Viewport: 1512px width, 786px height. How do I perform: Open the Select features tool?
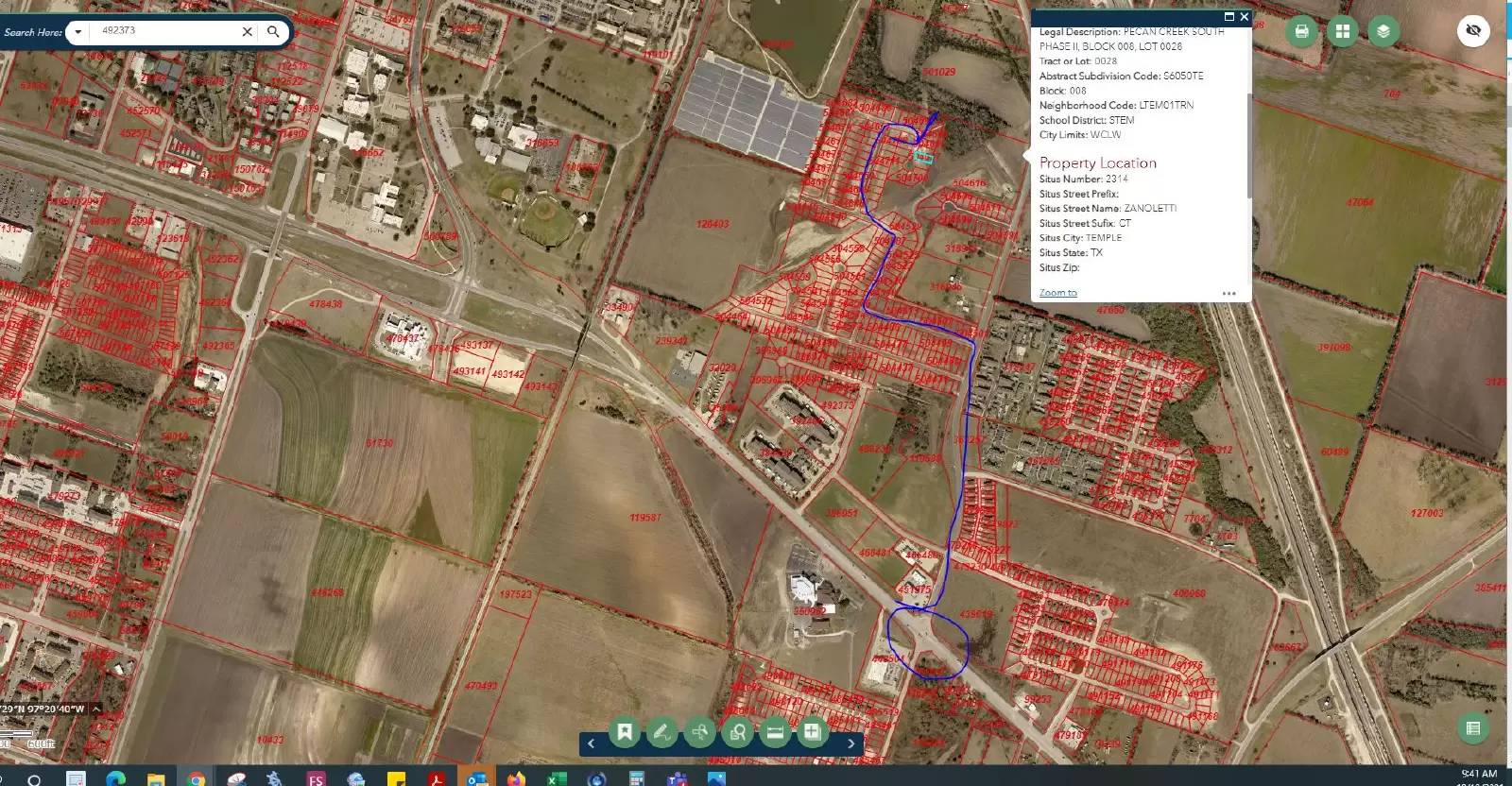coord(699,732)
